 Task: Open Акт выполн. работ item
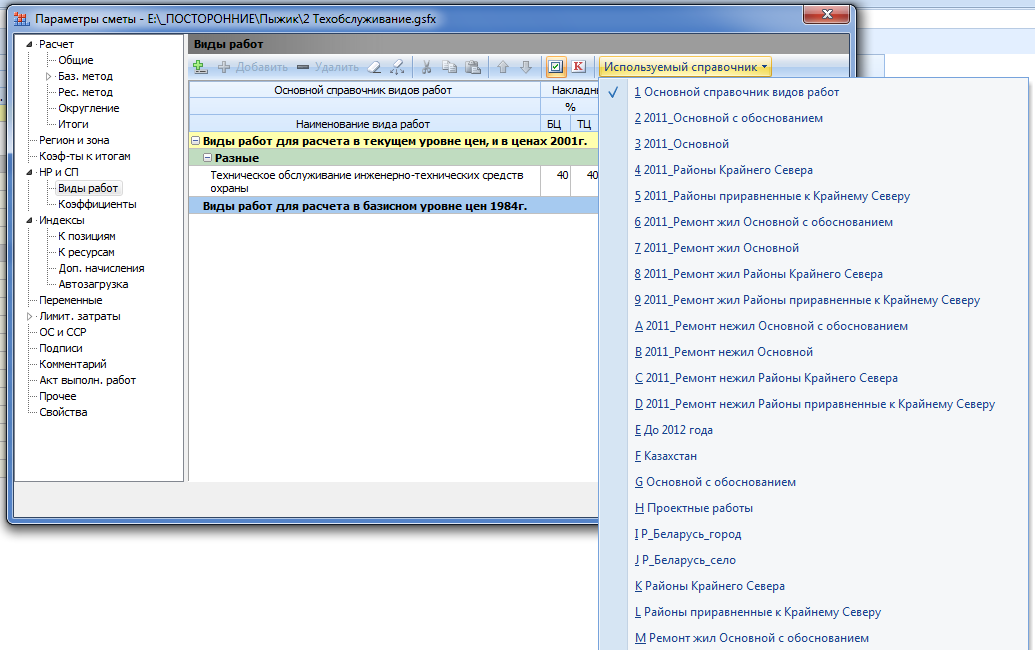point(87,380)
